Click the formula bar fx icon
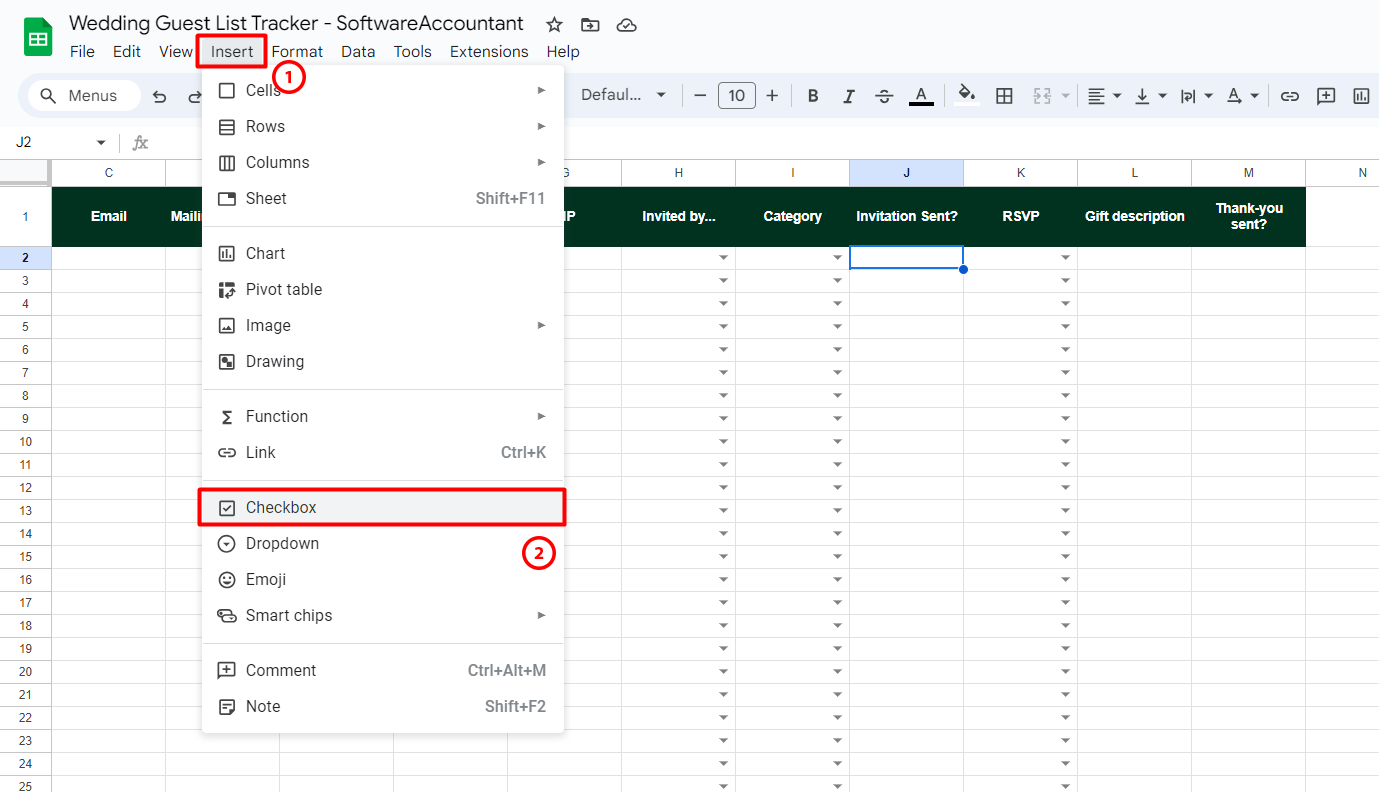 (x=141, y=143)
